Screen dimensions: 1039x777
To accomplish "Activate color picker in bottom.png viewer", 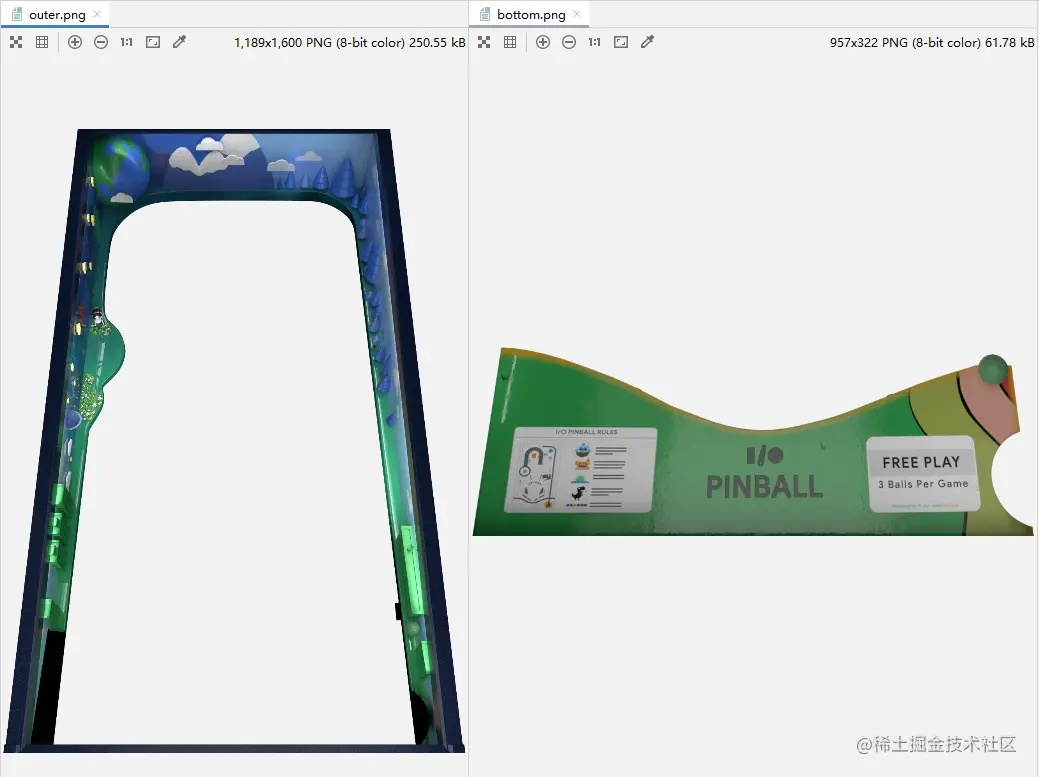I will [x=647, y=42].
